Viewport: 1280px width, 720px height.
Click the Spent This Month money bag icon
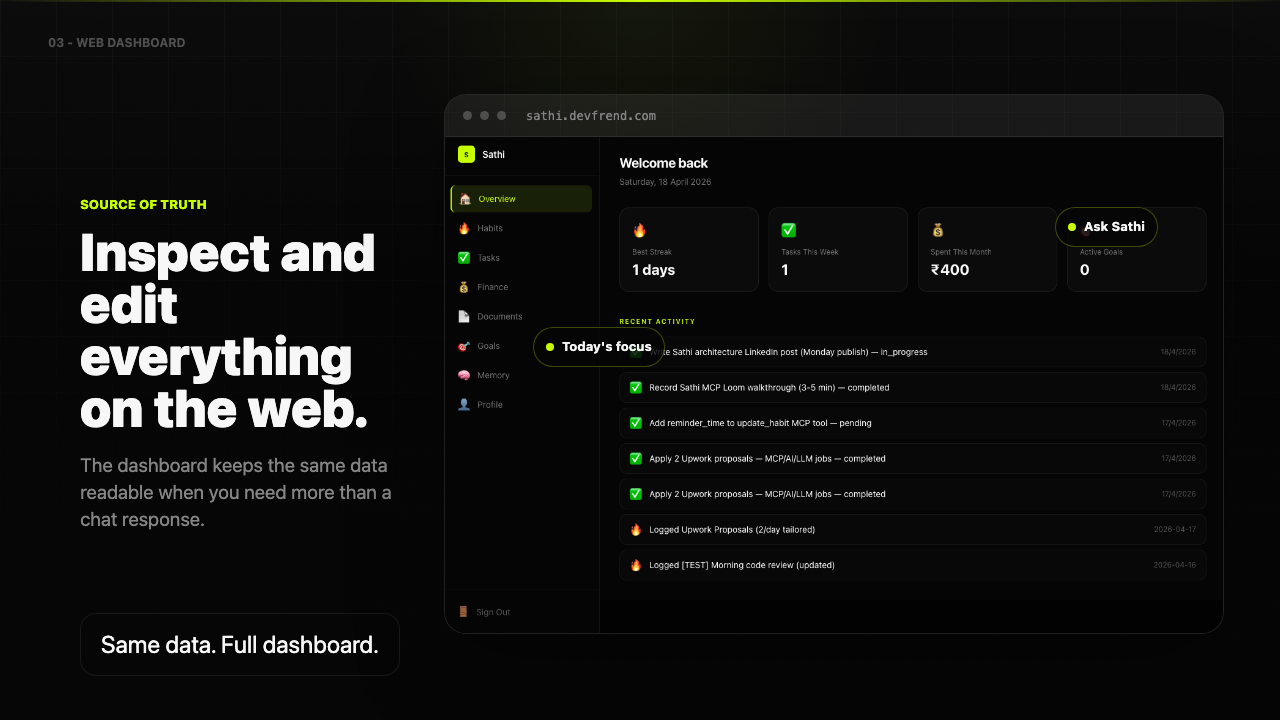(938, 230)
